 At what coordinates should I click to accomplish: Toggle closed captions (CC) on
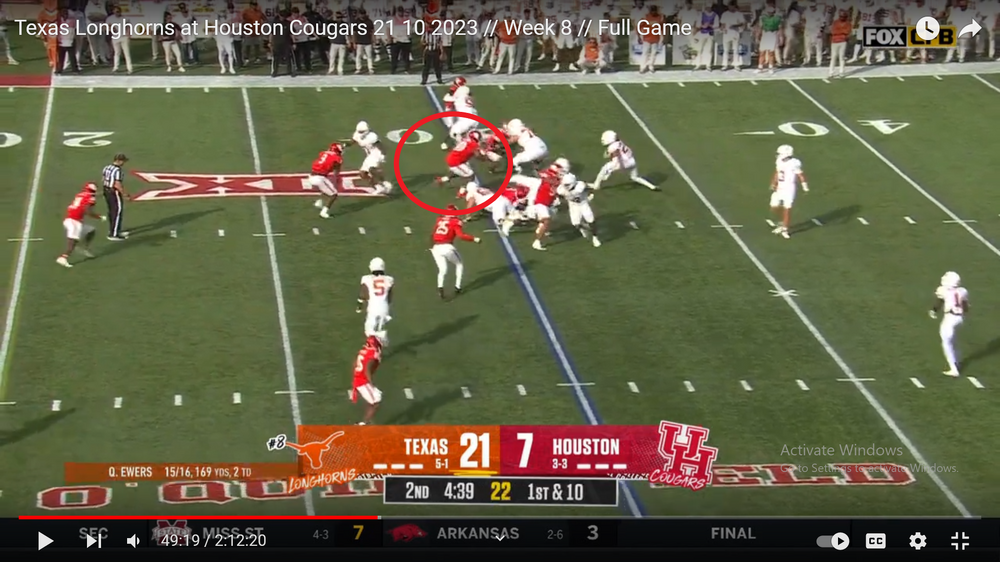(x=875, y=541)
